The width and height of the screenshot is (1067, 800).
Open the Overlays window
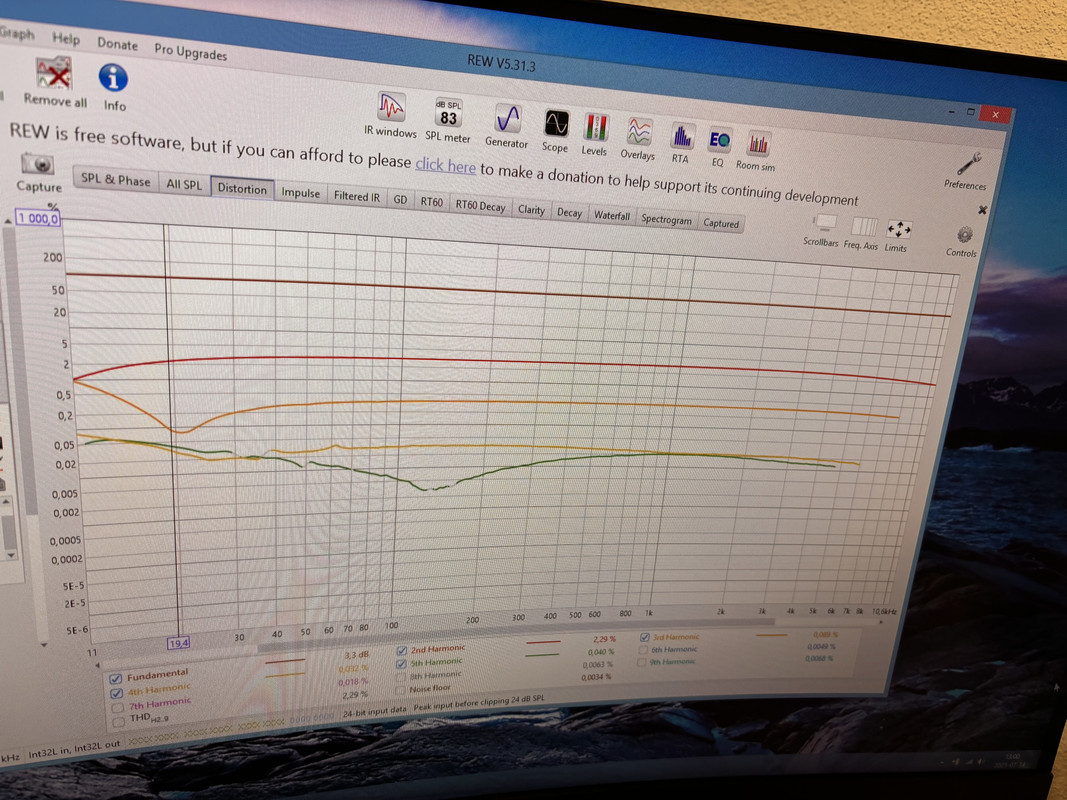[x=639, y=133]
